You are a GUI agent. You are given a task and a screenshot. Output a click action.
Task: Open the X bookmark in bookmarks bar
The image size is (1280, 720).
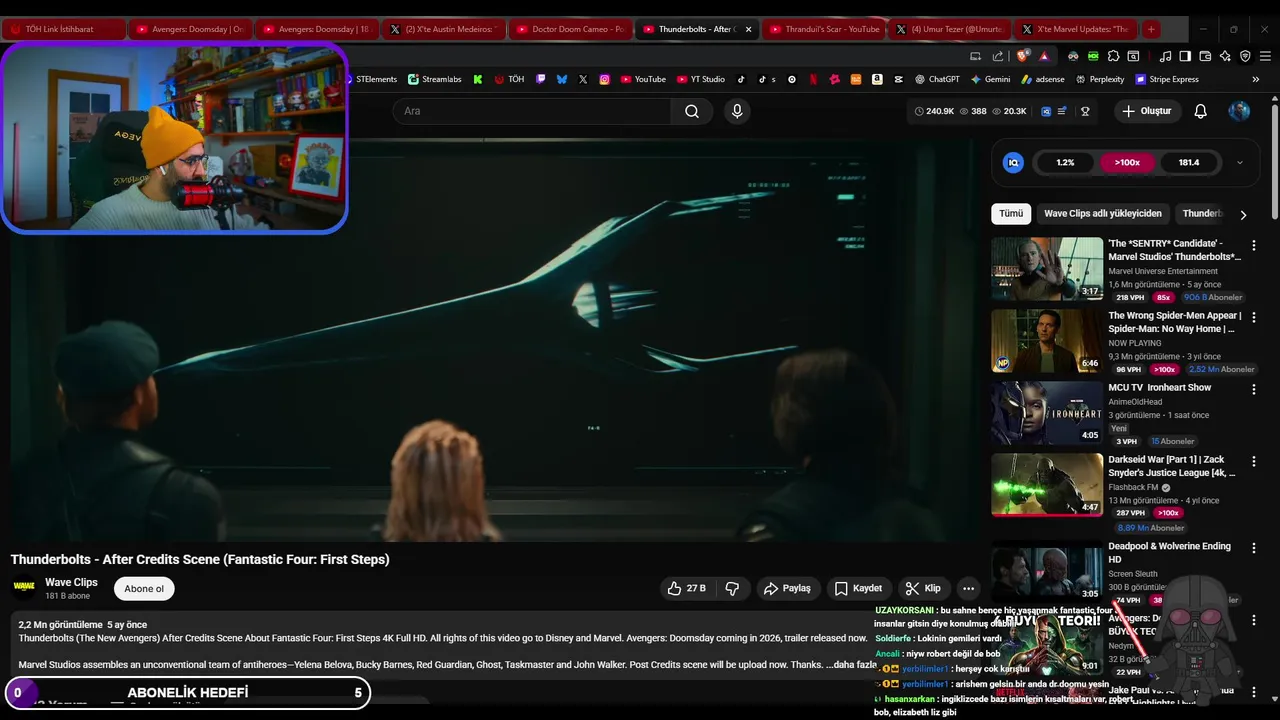click(x=583, y=79)
